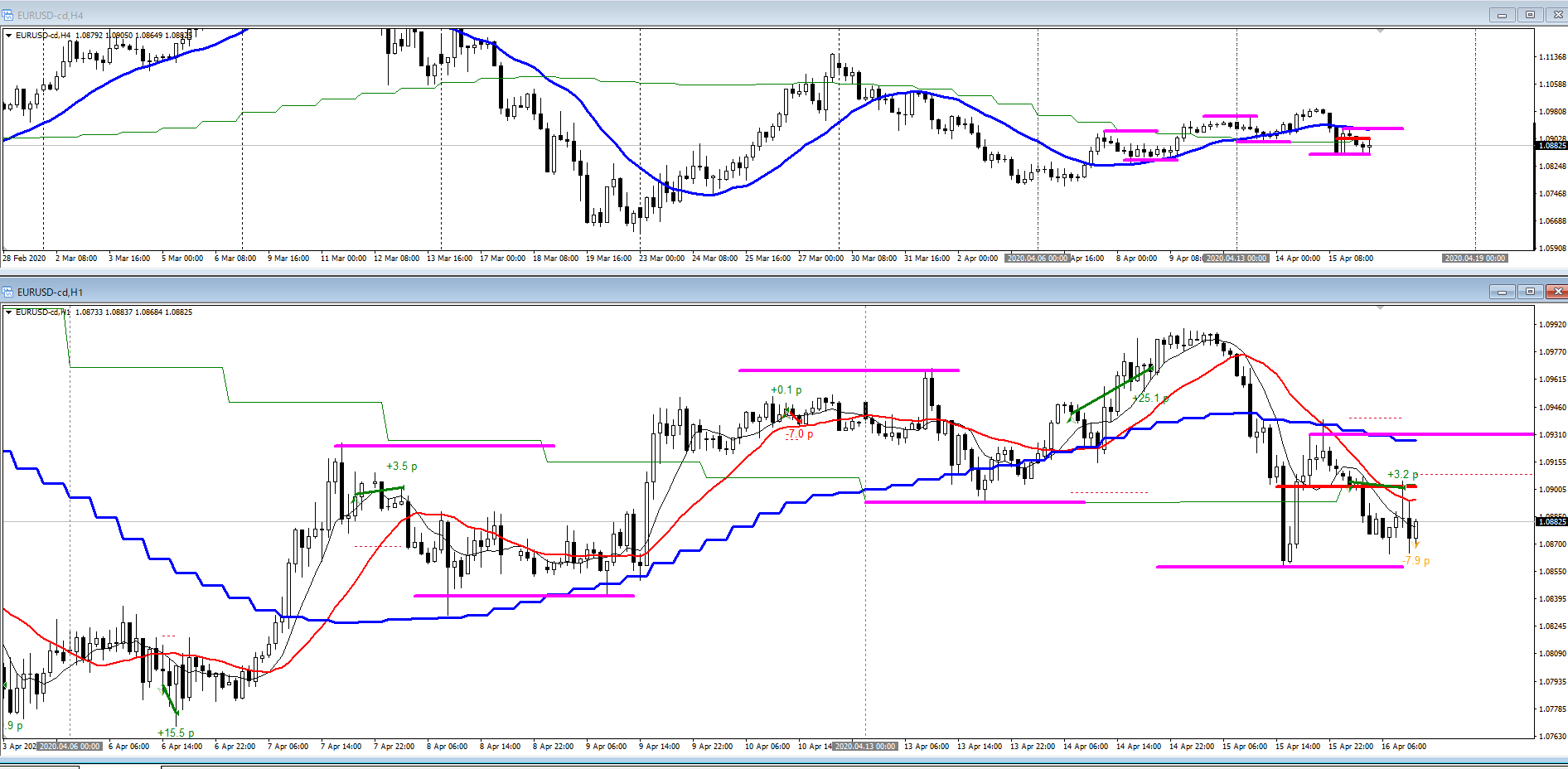The height and width of the screenshot is (769, 1568).
Task: Click current price tag 1.08825 on H1 scale
Action: 1552,521
